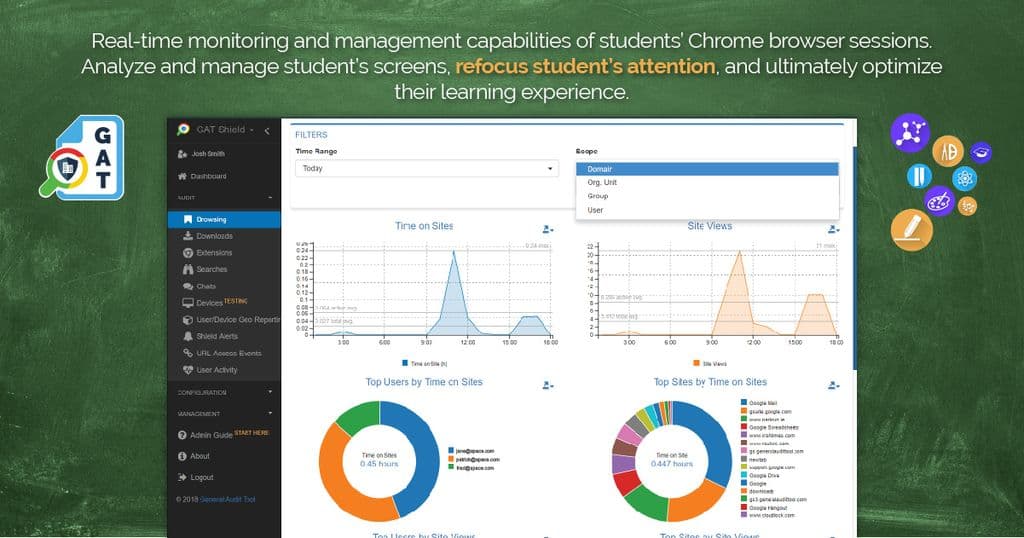Toggle Google Hangout in sites donut legend
Viewport: 1024px width, 538px height.
[763, 507]
